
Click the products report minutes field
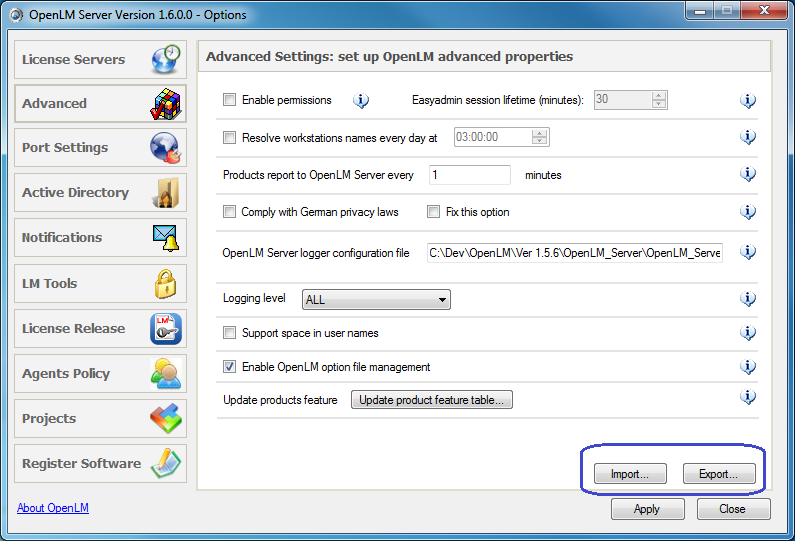[x=469, y=175]
